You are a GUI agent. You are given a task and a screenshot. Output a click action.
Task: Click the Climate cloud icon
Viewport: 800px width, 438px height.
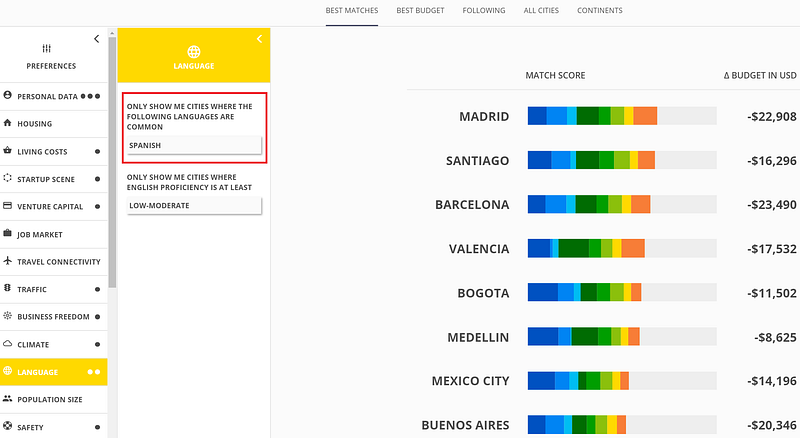[x=8, y=344]
